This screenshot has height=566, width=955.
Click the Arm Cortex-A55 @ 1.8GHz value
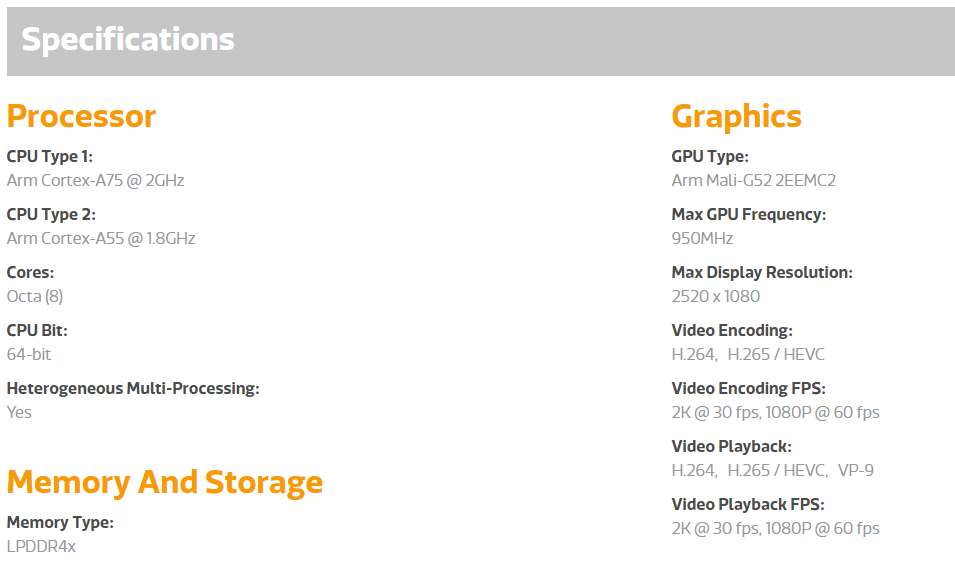point(100,238)
